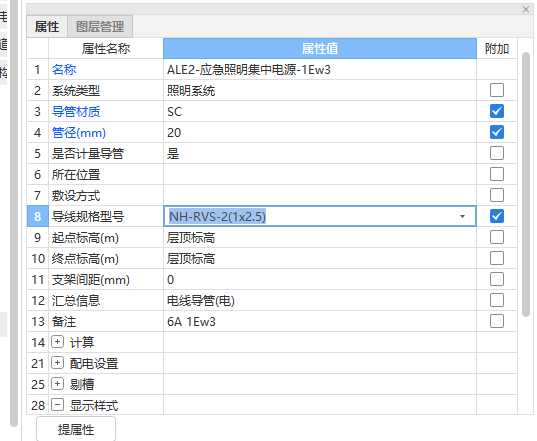Click the SC conduit material value

coord(320,111)
